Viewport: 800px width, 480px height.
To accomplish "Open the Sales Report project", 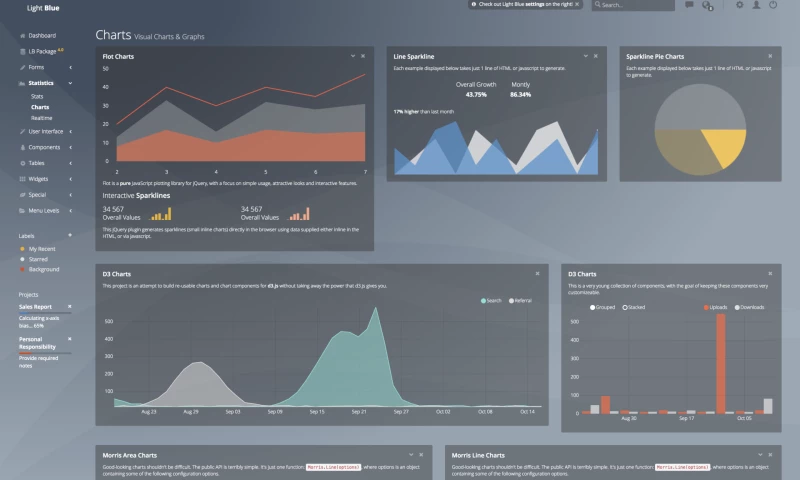I will pos(36,307).
